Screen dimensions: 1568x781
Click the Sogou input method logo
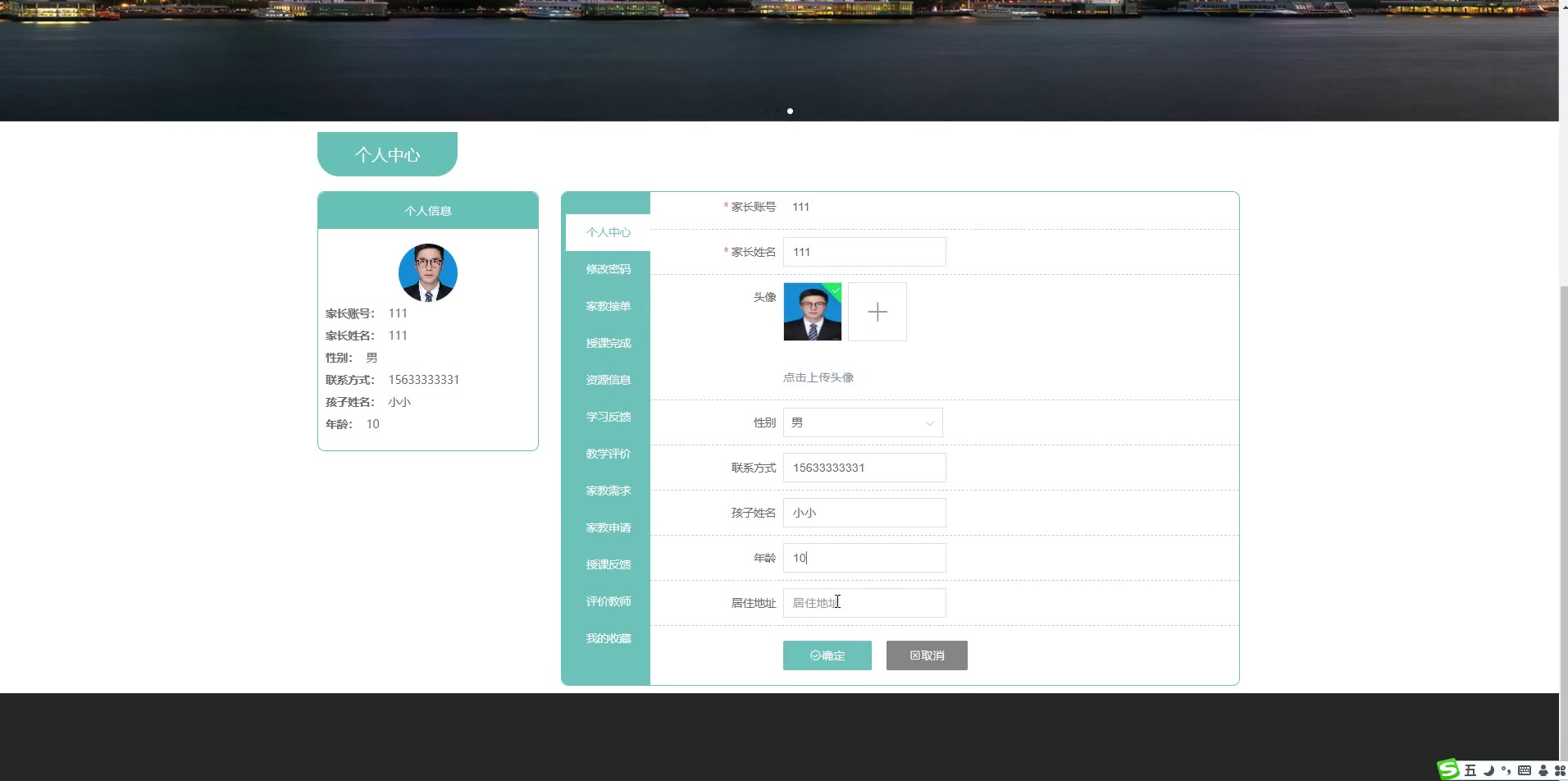[1448, 770]
